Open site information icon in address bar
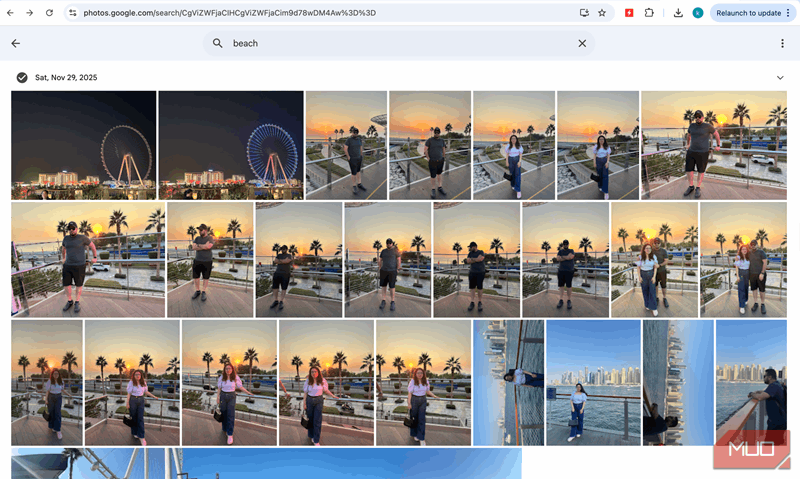 (x=73, y=13)
